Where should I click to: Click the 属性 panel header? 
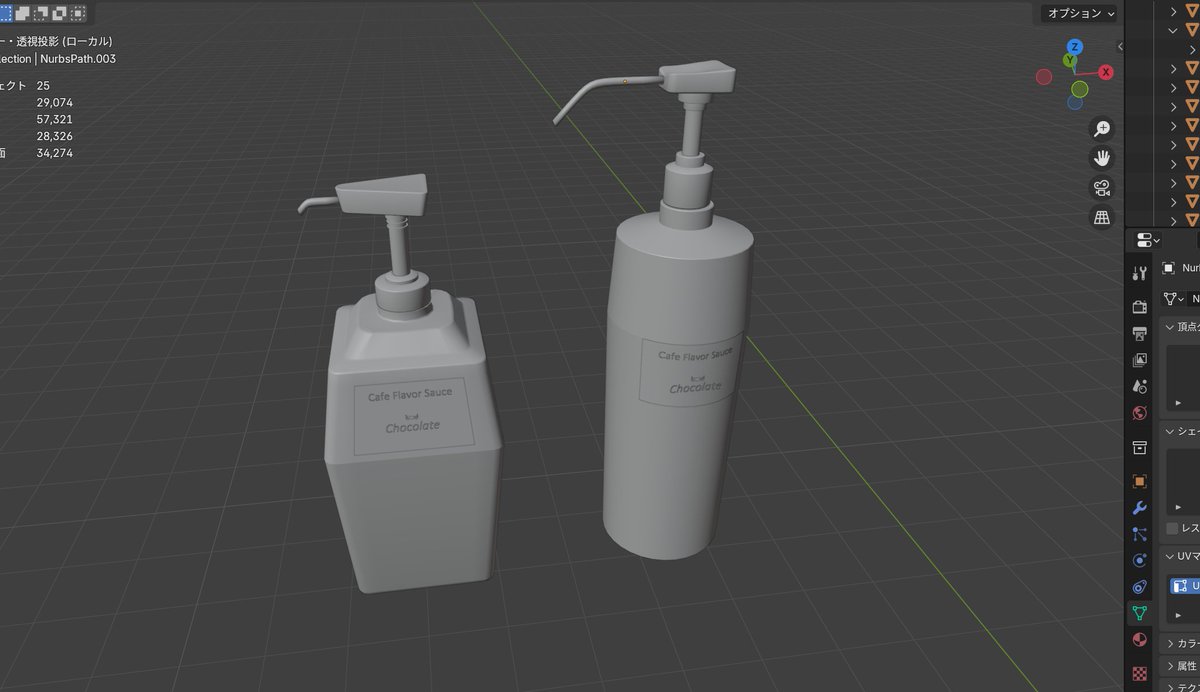point(1180,665)
